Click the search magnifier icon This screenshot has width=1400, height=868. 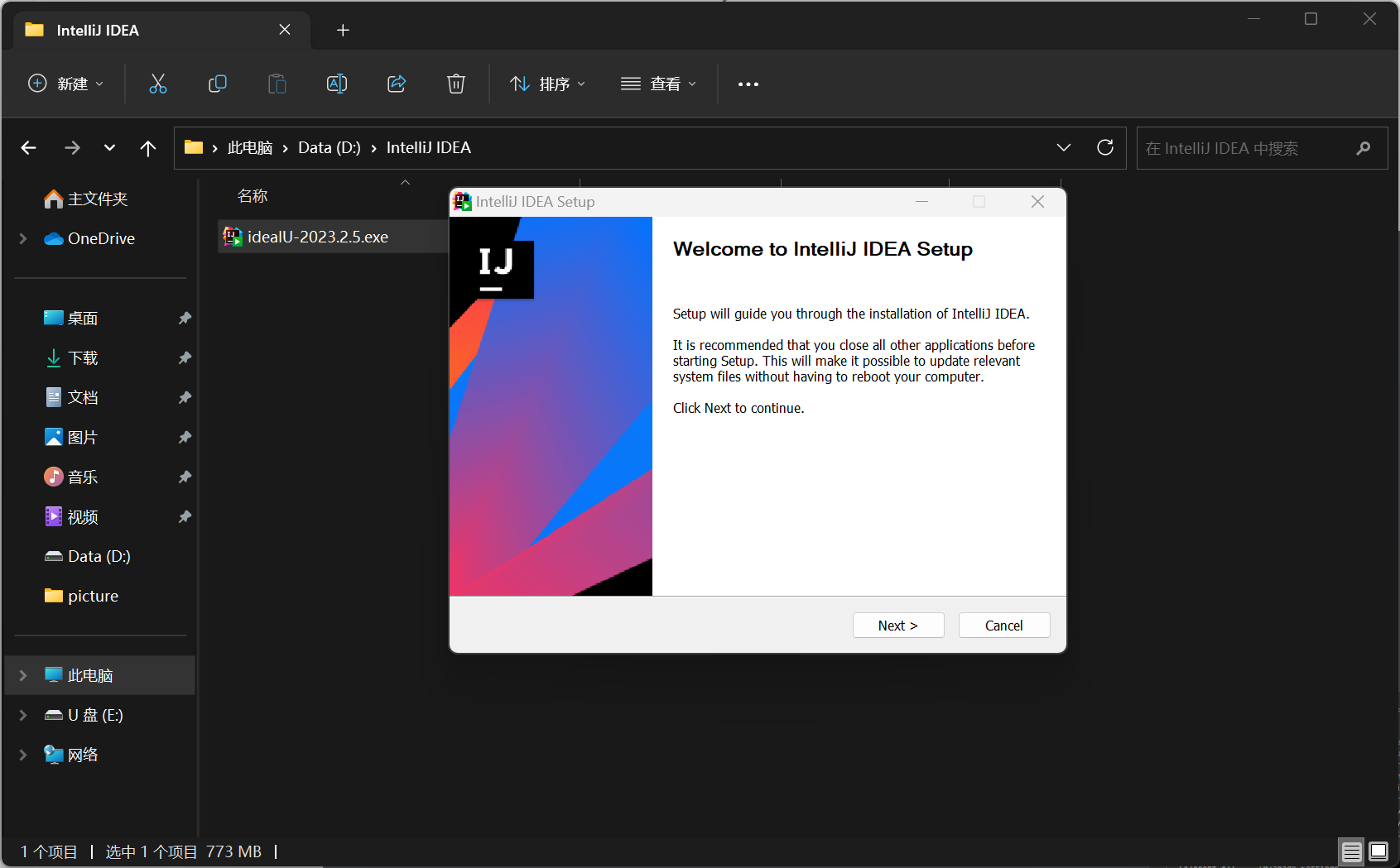pyautogui.click(x=1364, y=148)
